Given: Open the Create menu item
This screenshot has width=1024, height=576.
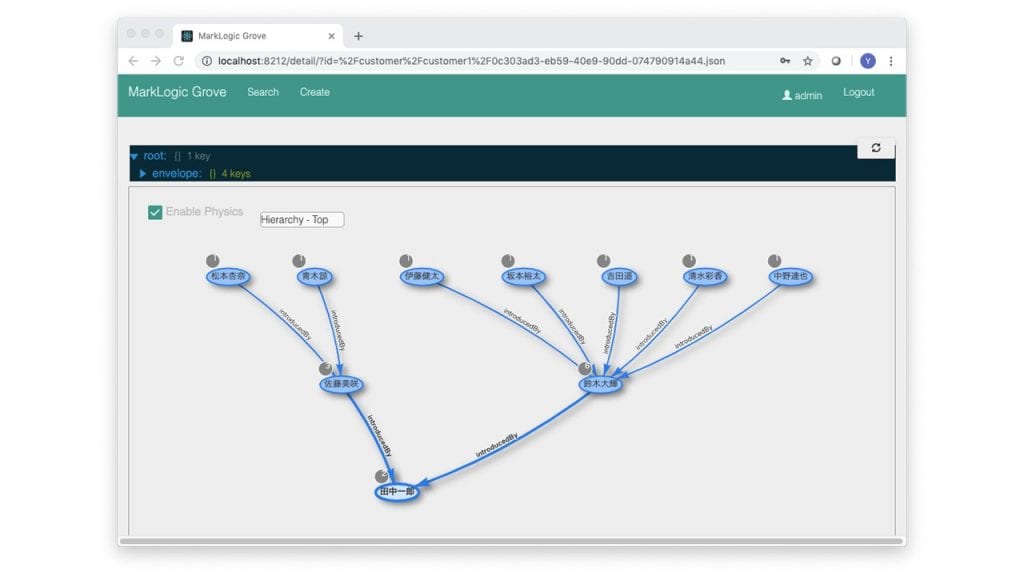Looking at the screenshot, I should point(314,92).
